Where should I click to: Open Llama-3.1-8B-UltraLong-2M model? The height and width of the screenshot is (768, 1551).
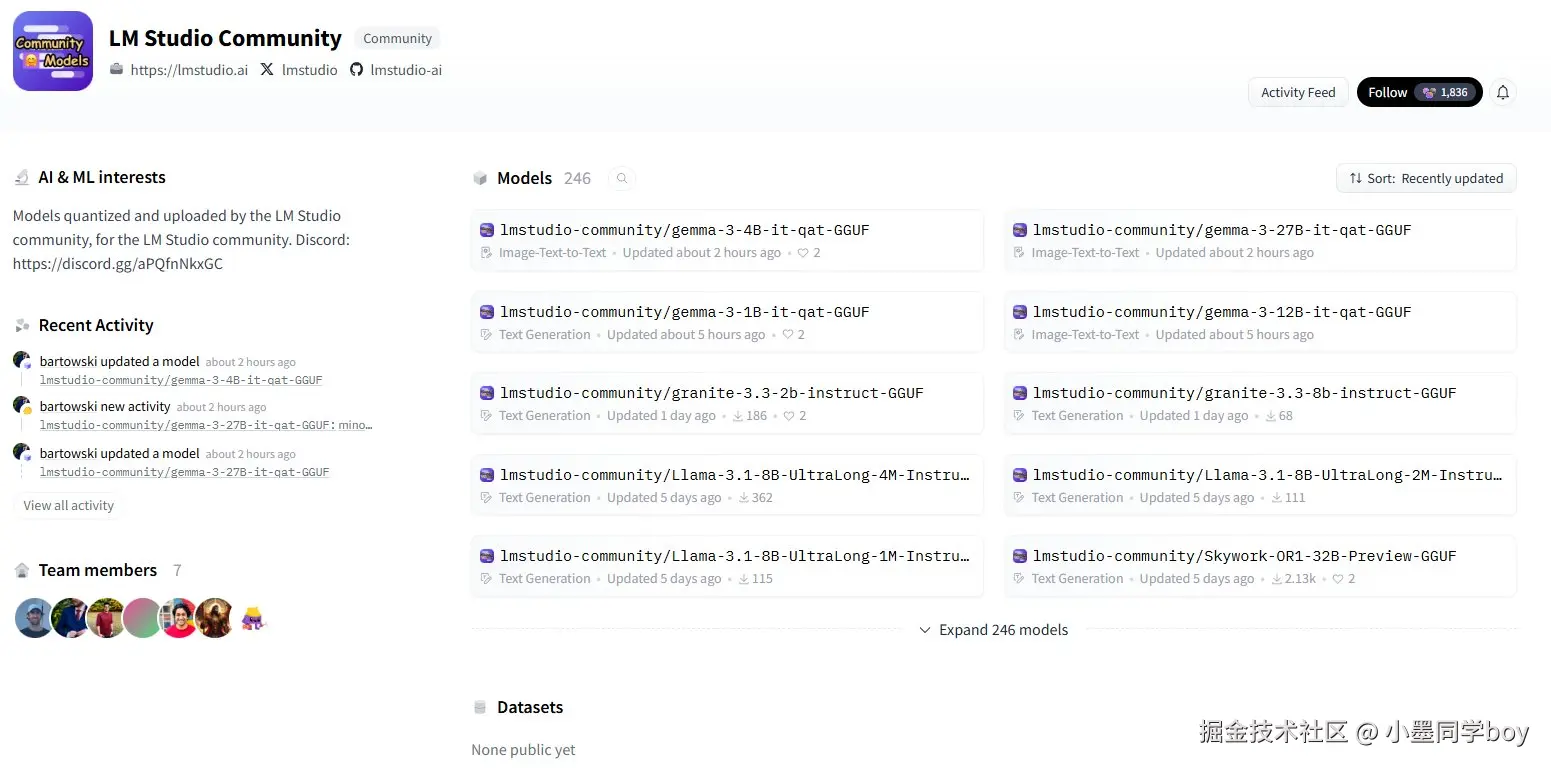[x=1260, y=485]
